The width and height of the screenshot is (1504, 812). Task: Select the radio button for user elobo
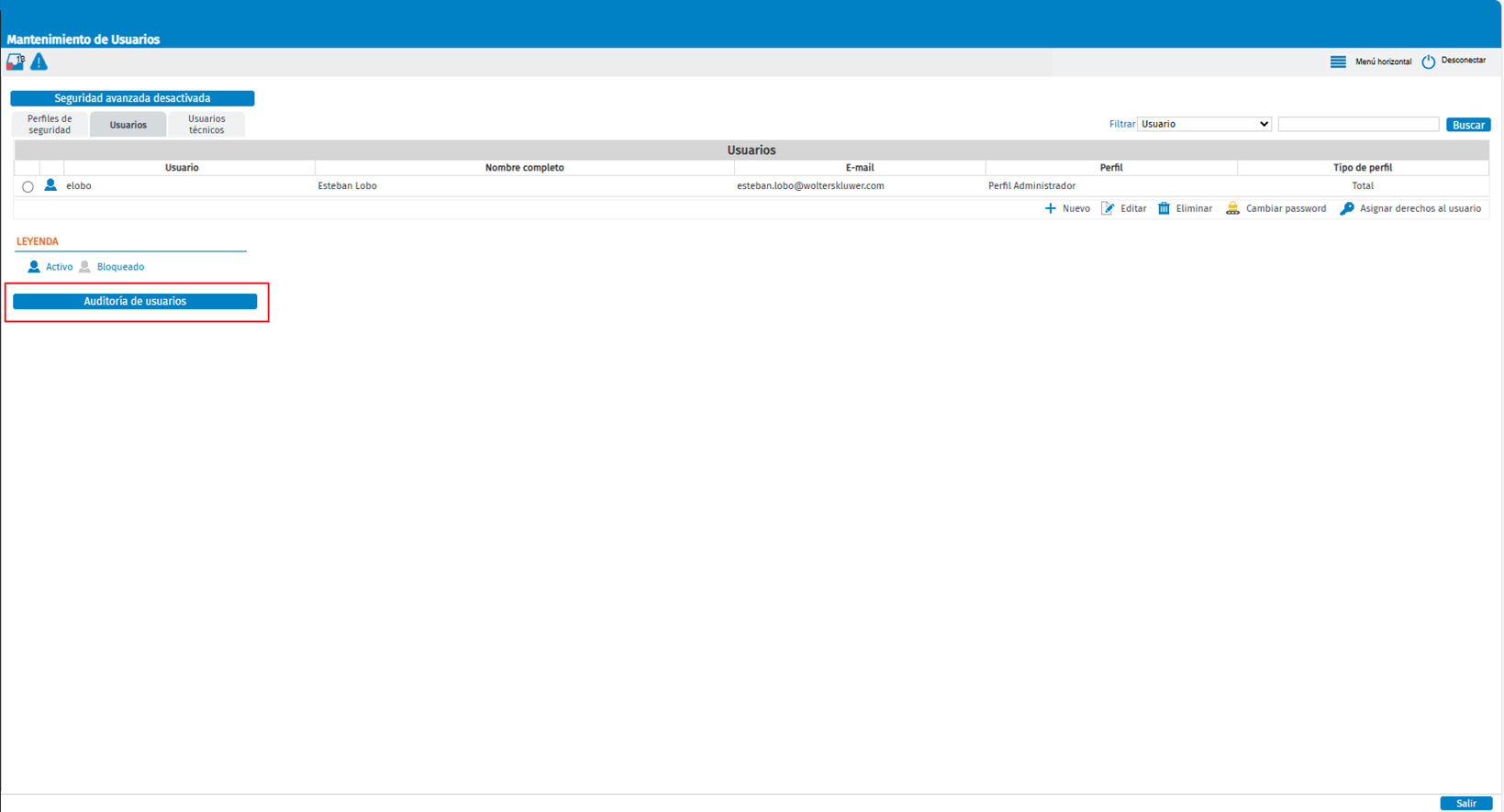pyautogui.click(x=28, y=186)
